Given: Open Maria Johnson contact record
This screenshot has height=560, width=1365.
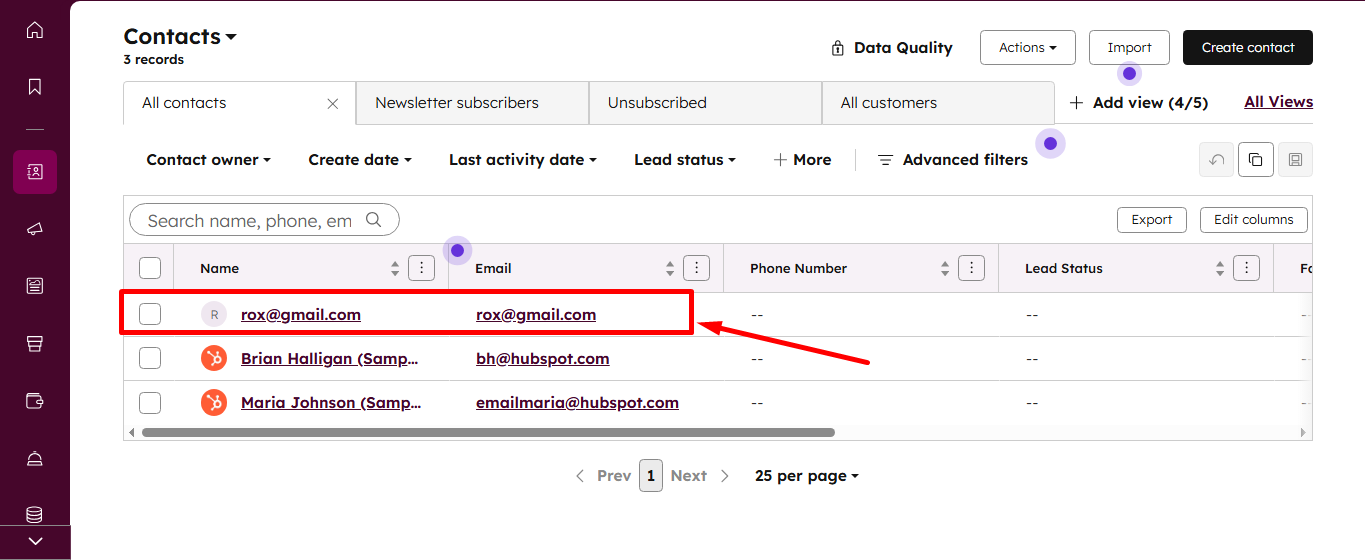Looking at the screenshot, I should coord(331,402).
